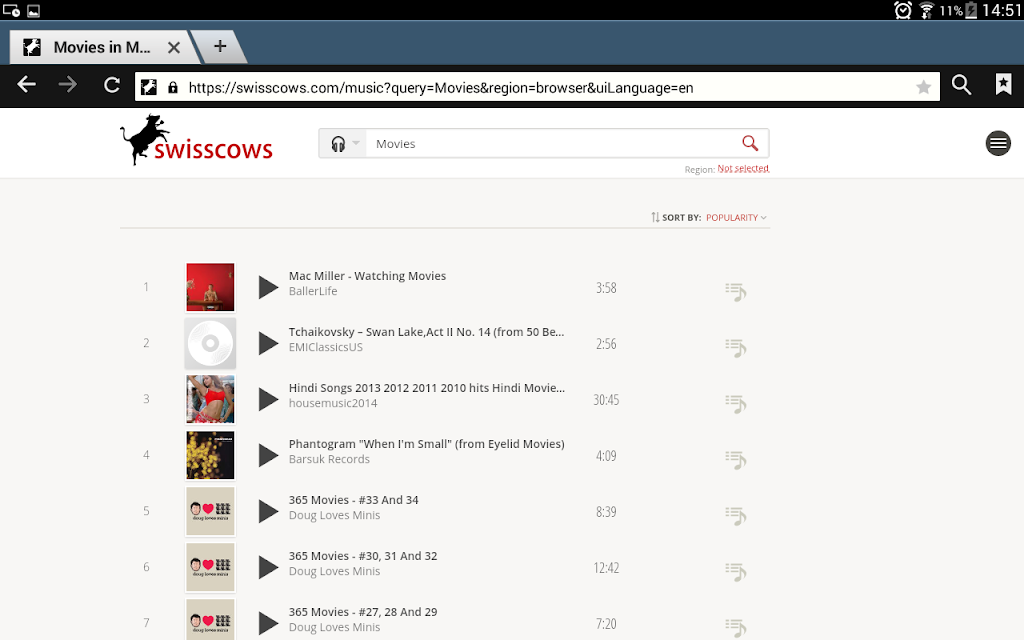The image size is (1024, 640).
Task: Add Mac Miller track to playlist
Action: click(x=735, y=292)
